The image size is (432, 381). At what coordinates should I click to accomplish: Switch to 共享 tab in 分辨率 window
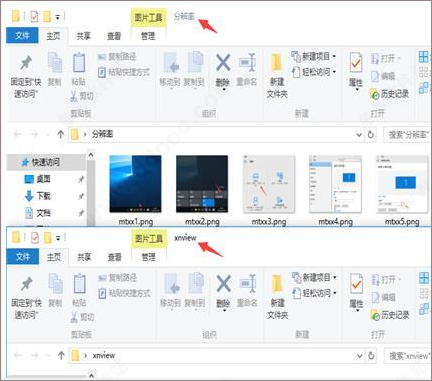[83, 36]
